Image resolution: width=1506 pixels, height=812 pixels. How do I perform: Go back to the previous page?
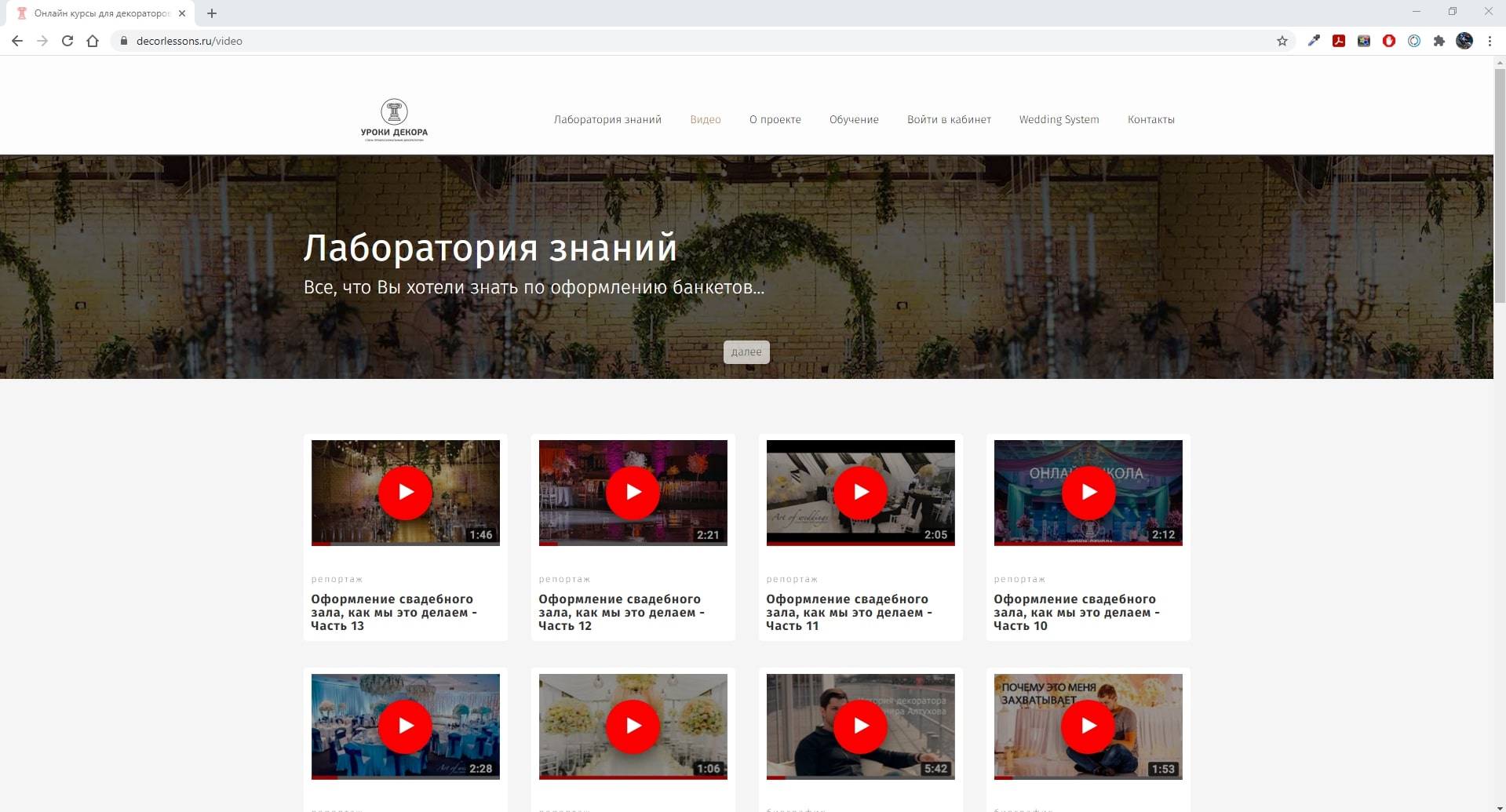coord(17,41)
